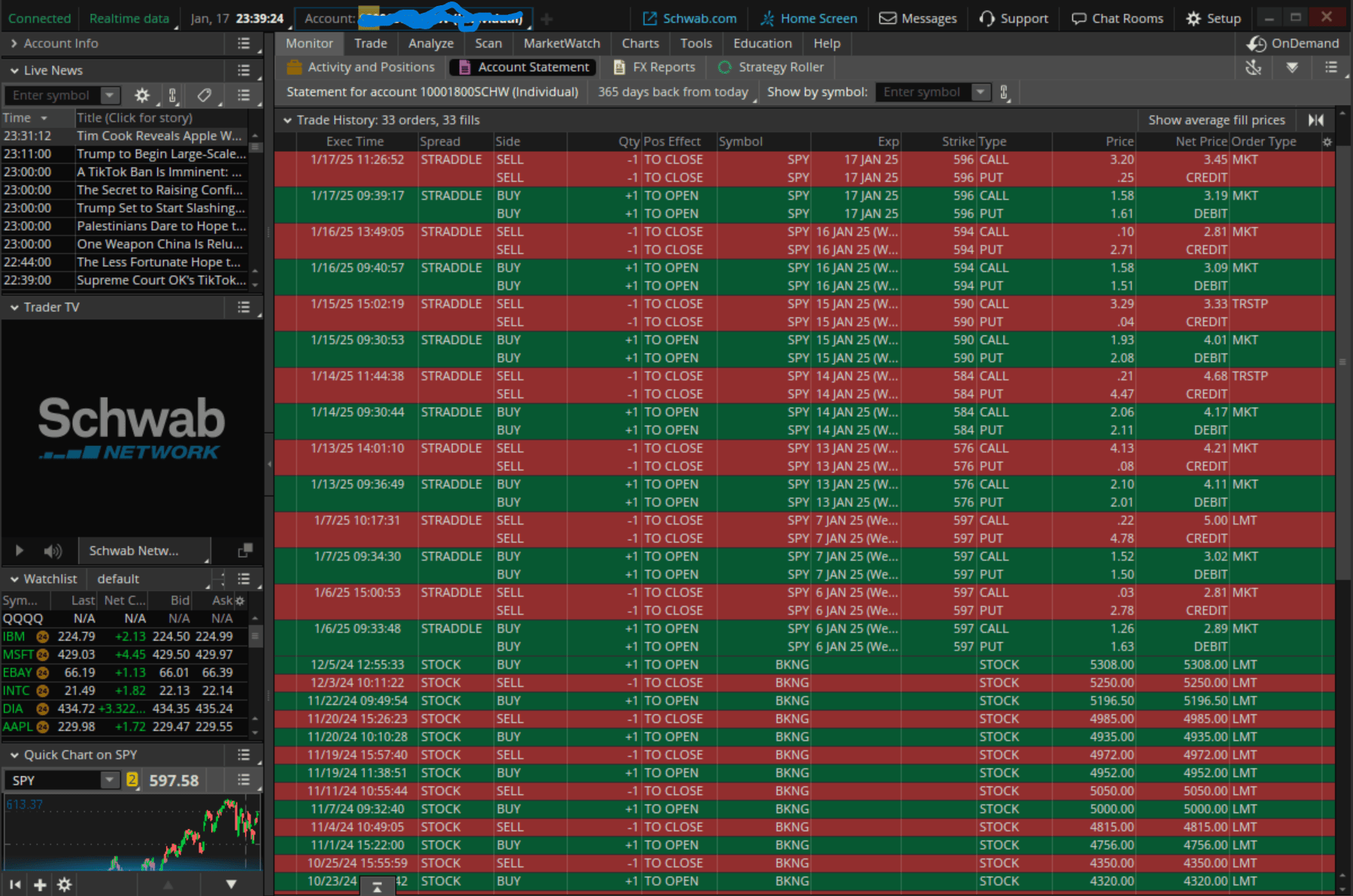Mute the Trader TV audio
Screen dimensions: 1353x896
pos(52,551)
